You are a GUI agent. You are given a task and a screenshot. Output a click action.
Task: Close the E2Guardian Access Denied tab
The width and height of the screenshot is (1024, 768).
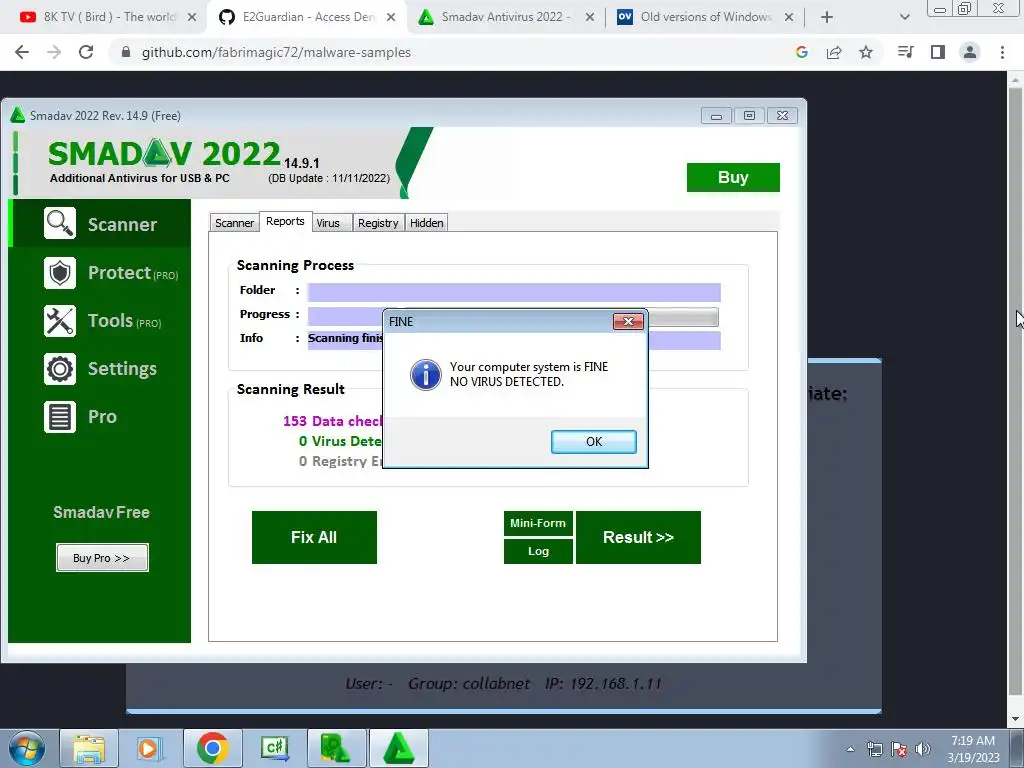click(391, 17)
